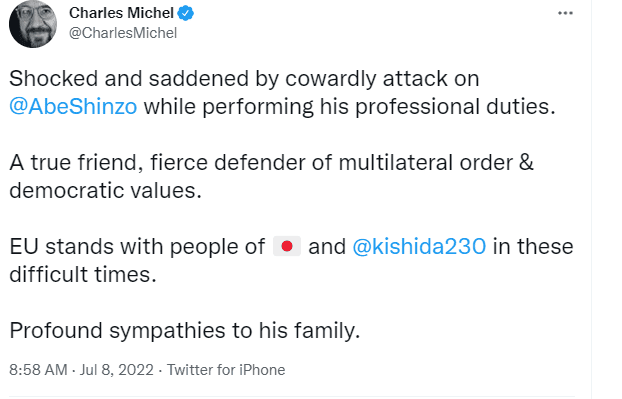Click the Jul 8, 2022 date
The image size is (622, 399).
[117, 370]
